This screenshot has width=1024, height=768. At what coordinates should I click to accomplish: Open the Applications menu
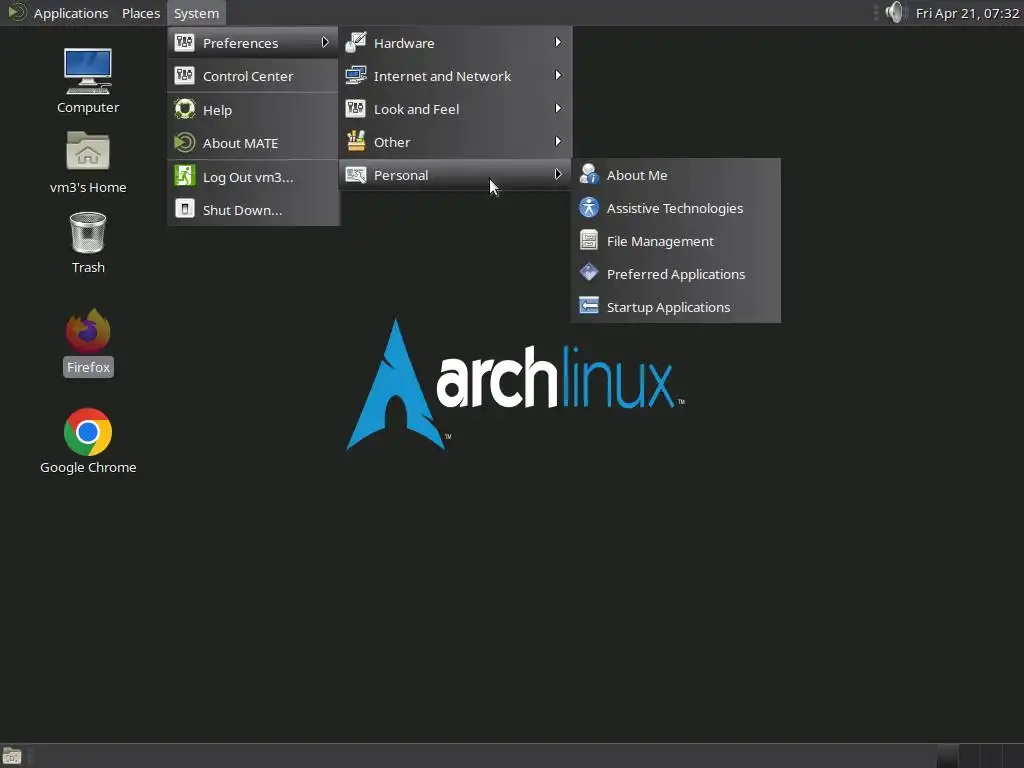pyautogui.click(x=71, y=13)
